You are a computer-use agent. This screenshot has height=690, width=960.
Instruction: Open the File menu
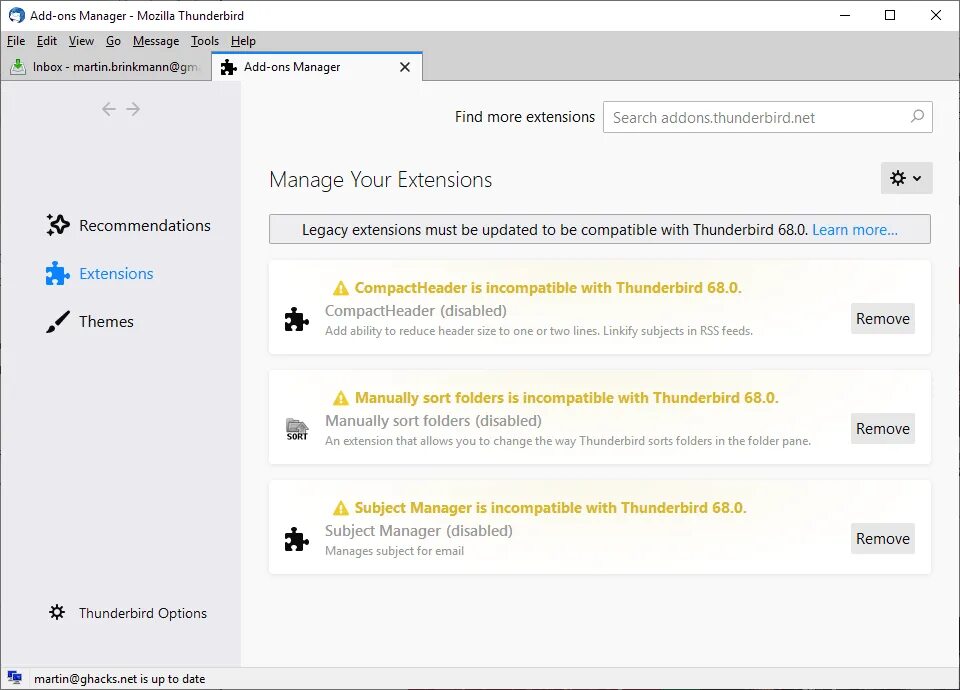point(16,41)
